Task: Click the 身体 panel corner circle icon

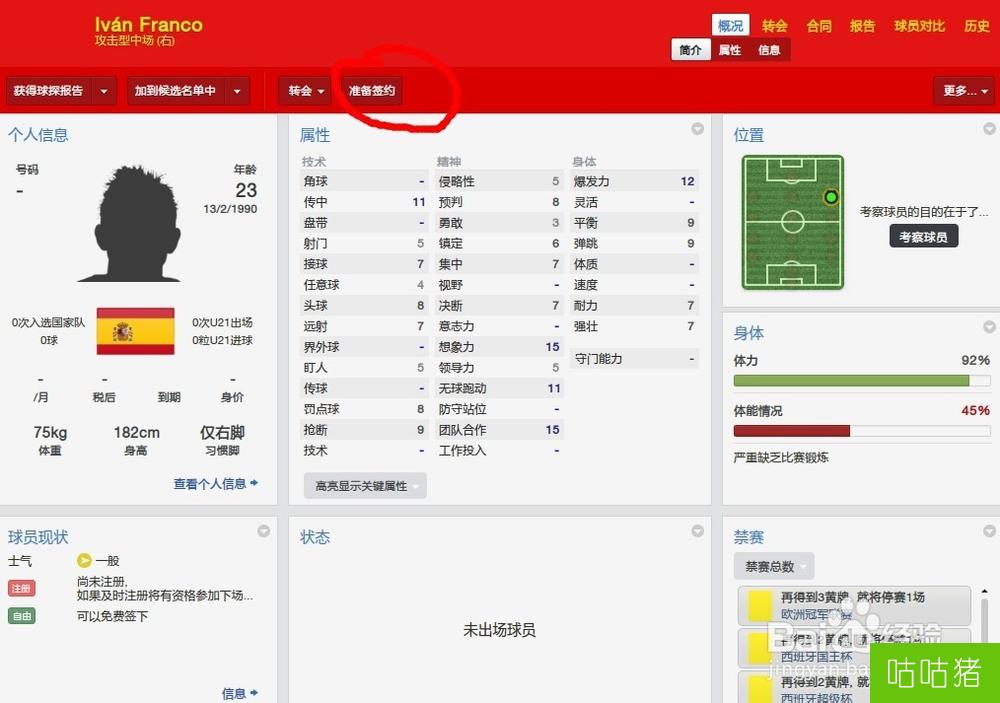Action: [x=989, y=327]
